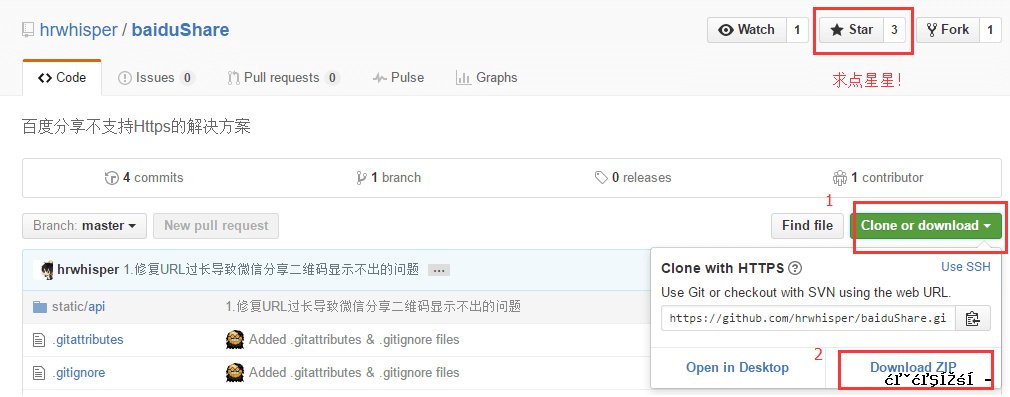Open the latest commit message beside hrwhisper
This screenshot has height=397, width=1010.
point(271,269)
